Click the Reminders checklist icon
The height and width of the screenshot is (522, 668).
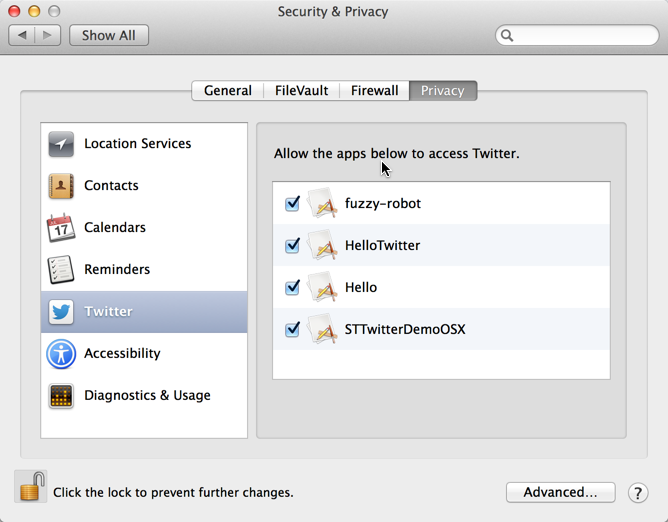(x=61, y=269)
